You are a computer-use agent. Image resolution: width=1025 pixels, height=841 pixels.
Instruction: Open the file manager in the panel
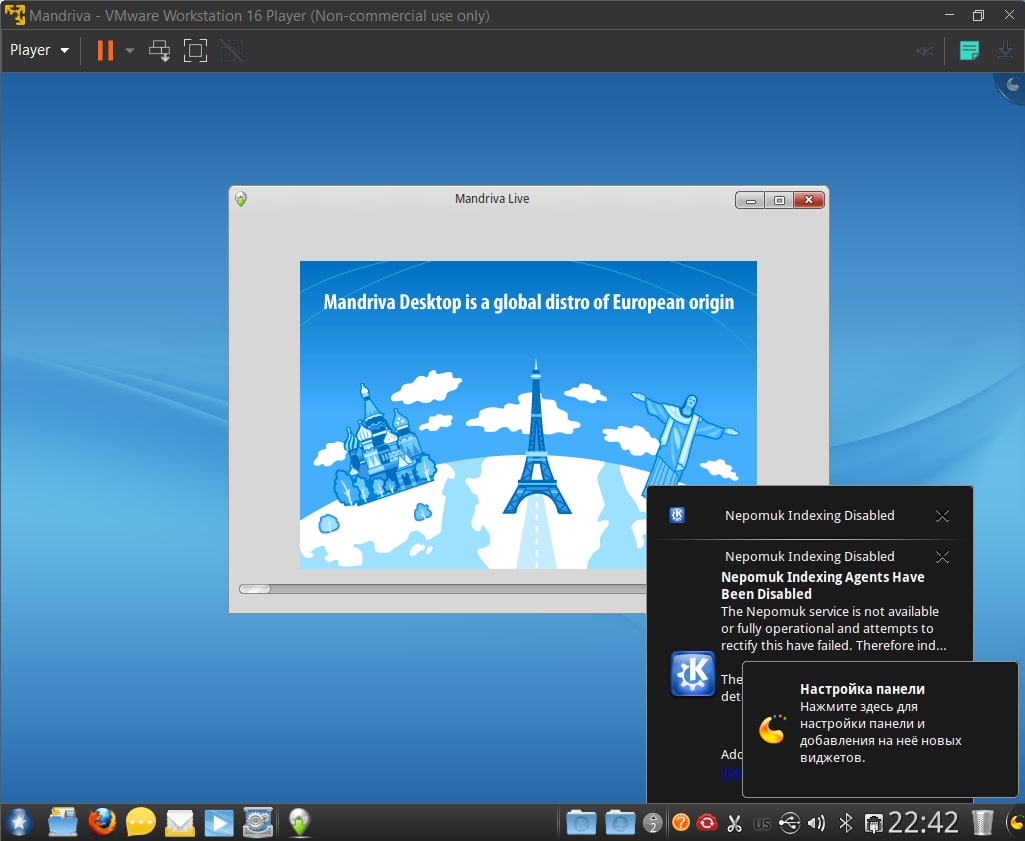(63, 822)
